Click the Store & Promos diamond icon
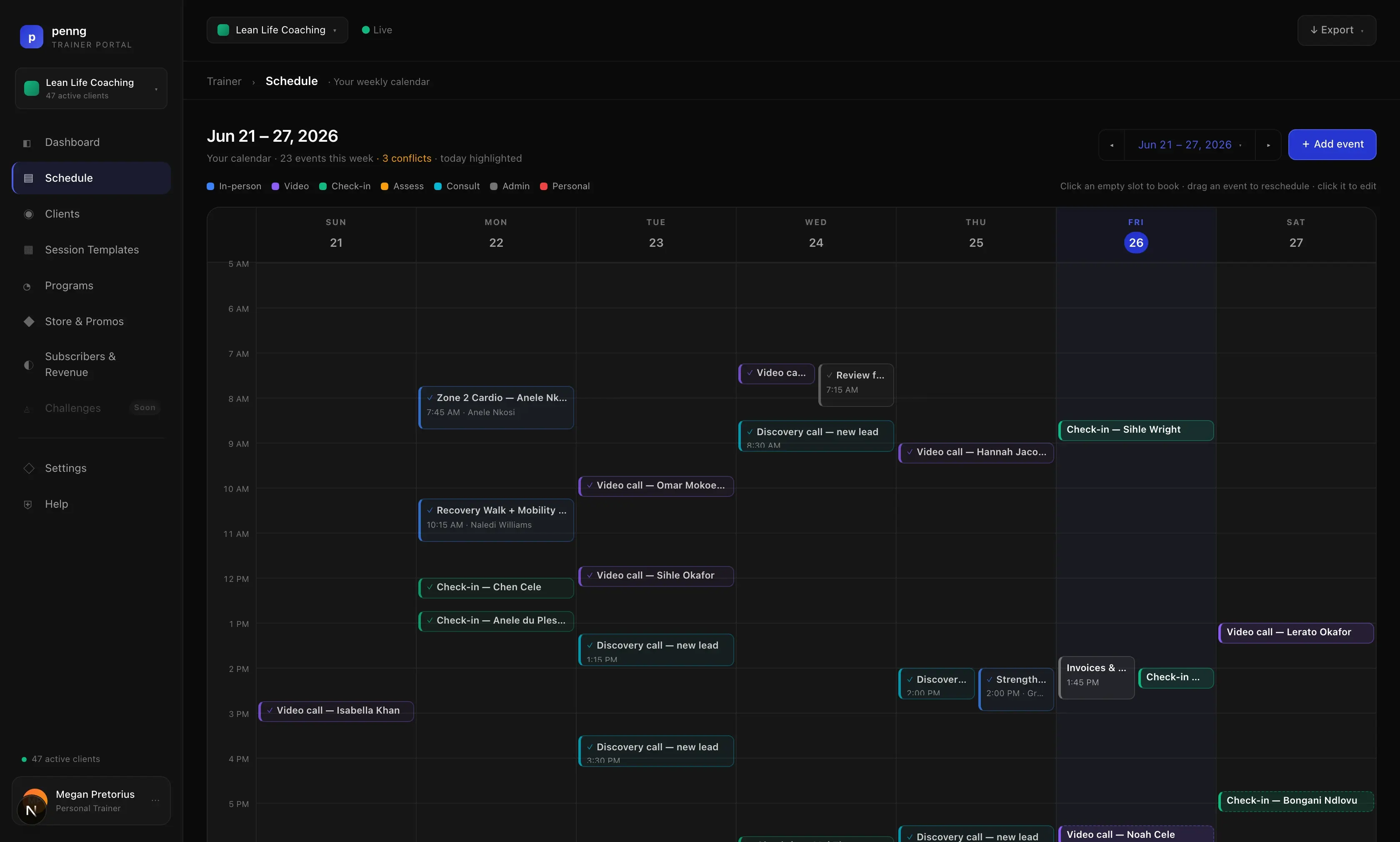 tap(29, 322)
